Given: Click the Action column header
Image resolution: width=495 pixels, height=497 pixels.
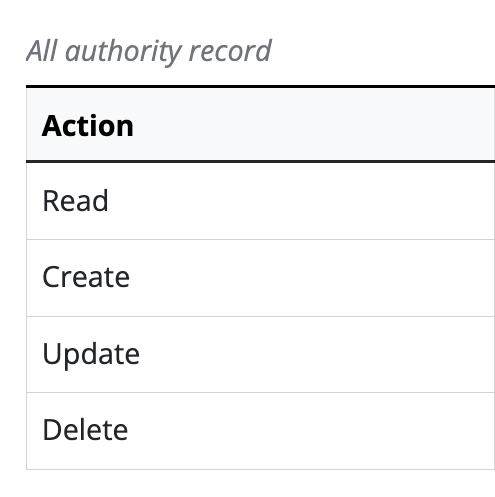Looking at the screenshot, I should point(88,126).
